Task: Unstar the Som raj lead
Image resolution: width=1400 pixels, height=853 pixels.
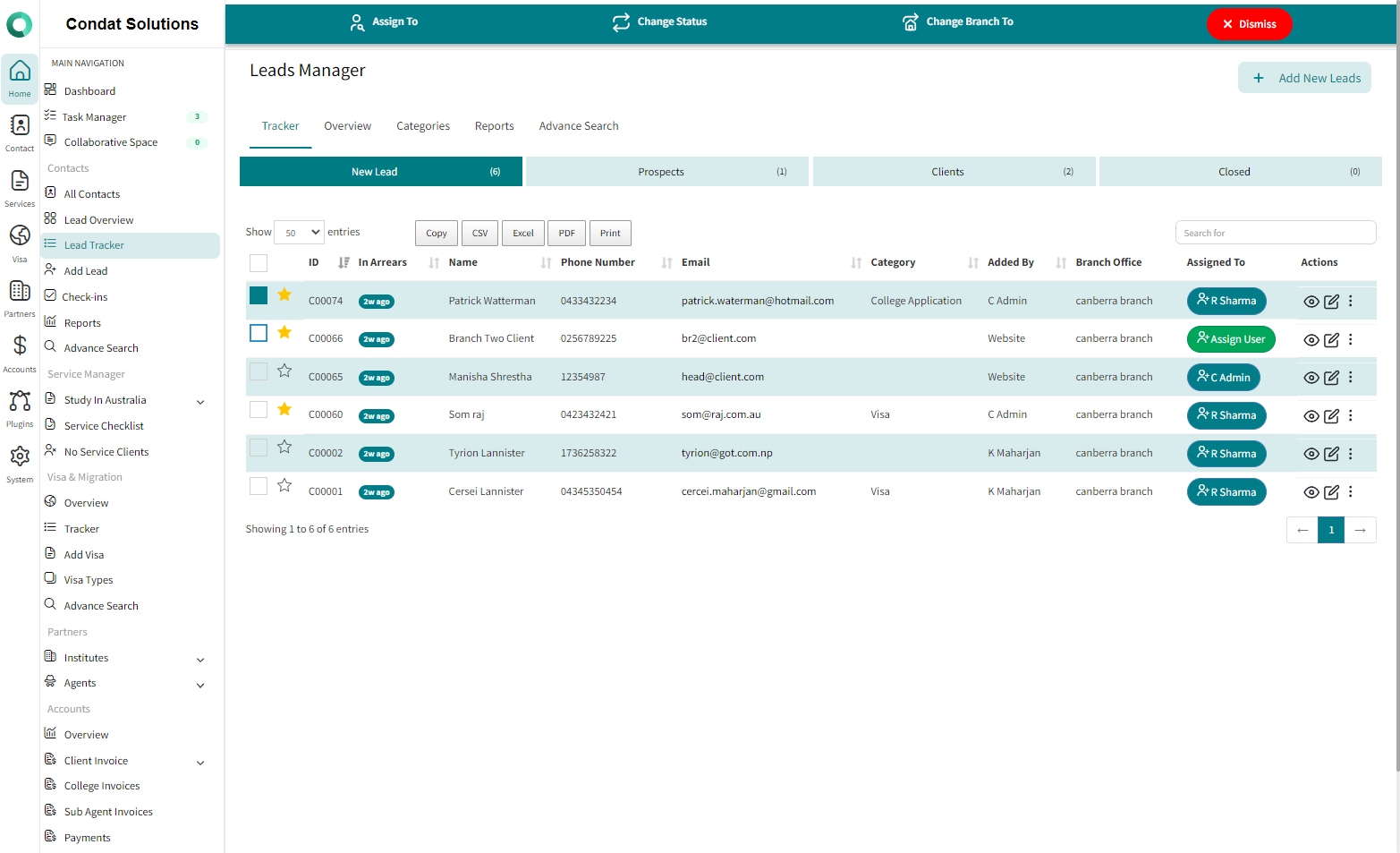Action: (x=284, y=409)
